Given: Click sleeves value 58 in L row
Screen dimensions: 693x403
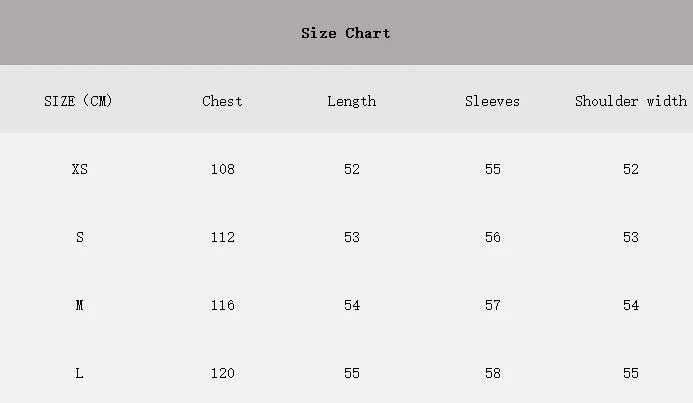Looking at the screenshot, I should click(493, 373).
